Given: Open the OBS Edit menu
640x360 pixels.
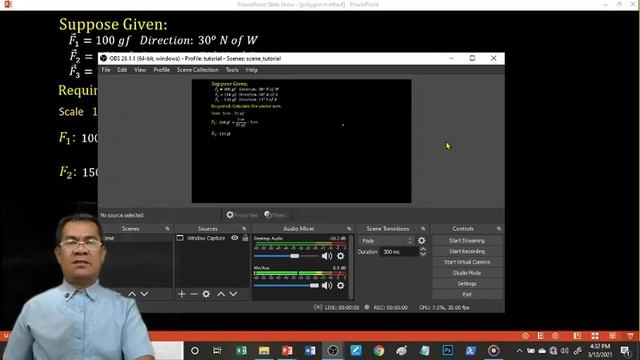Looking at the screenshot, I should (122, 70).
